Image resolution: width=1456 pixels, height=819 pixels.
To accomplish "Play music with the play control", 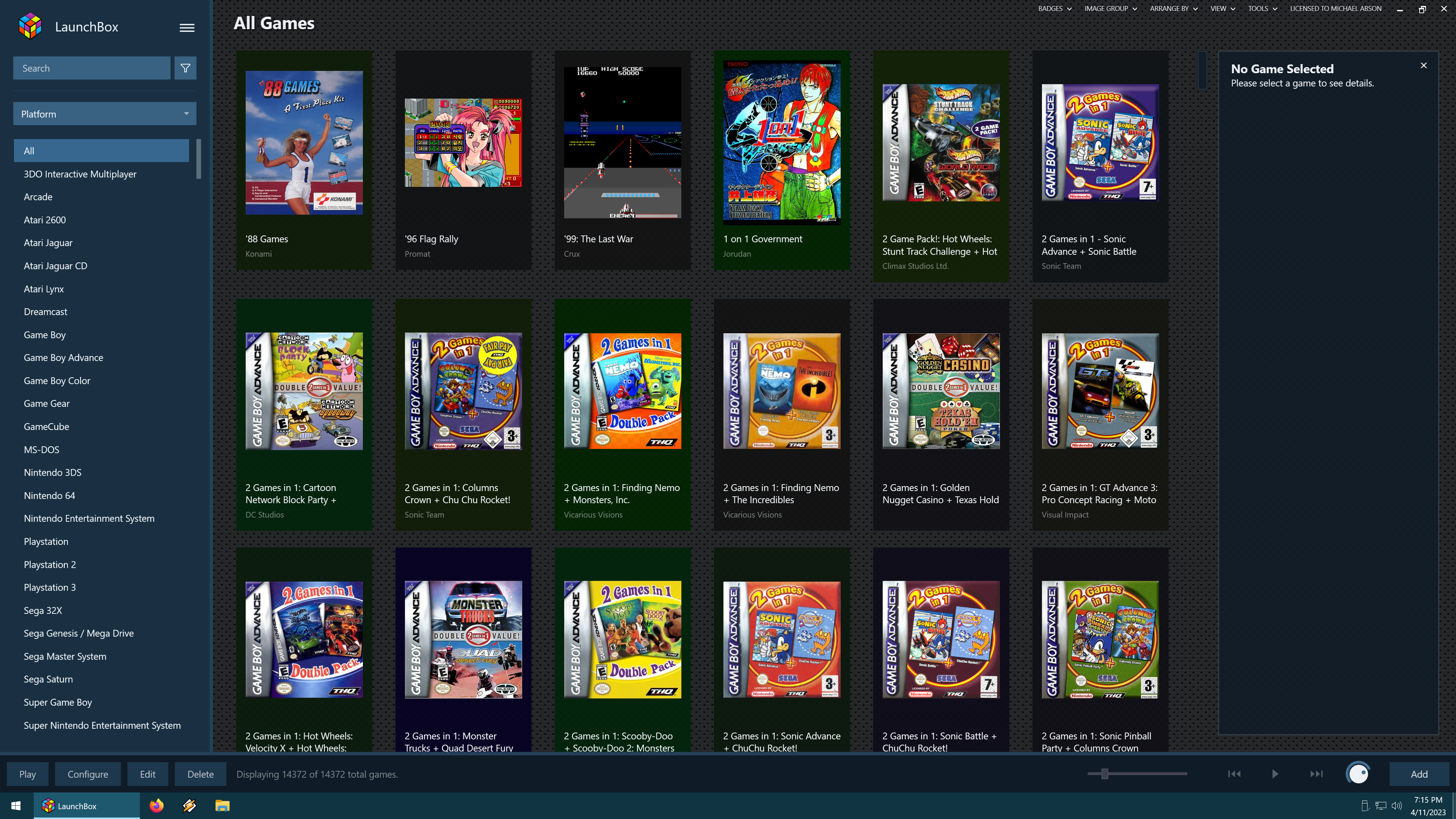I will click(1275, 774).
